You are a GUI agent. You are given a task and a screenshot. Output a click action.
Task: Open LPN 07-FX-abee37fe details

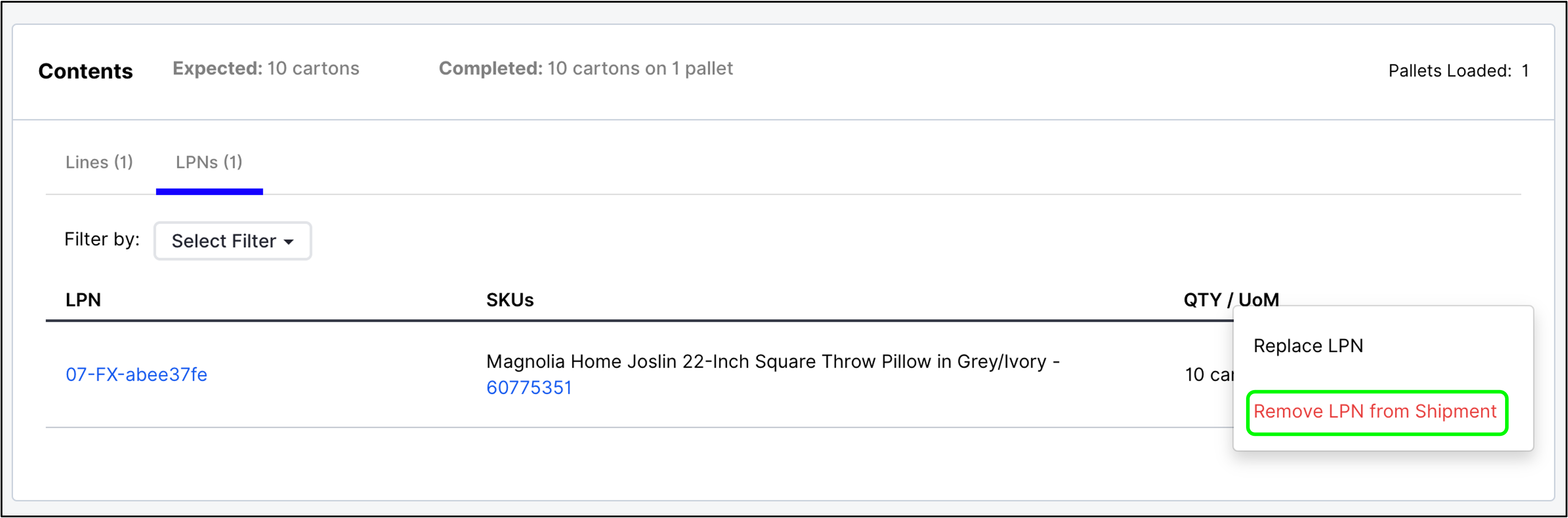(x=136, y=374)
